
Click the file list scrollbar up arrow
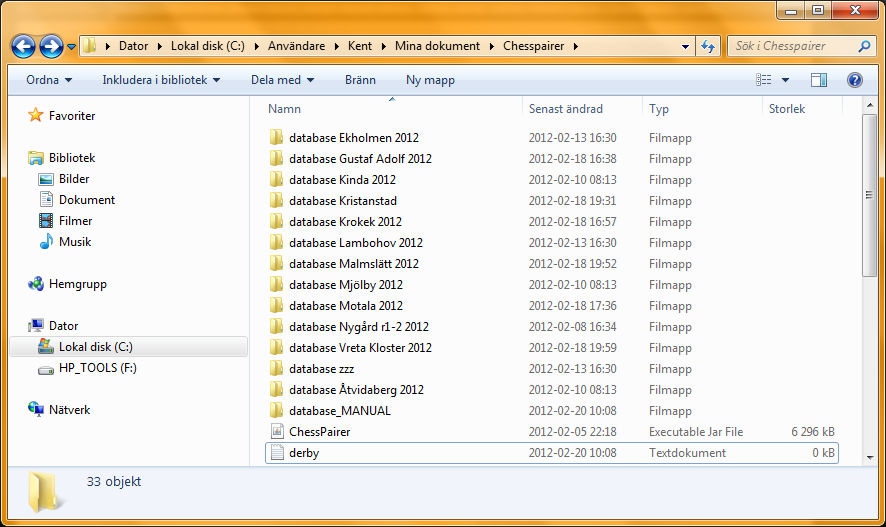pos(869,105)
